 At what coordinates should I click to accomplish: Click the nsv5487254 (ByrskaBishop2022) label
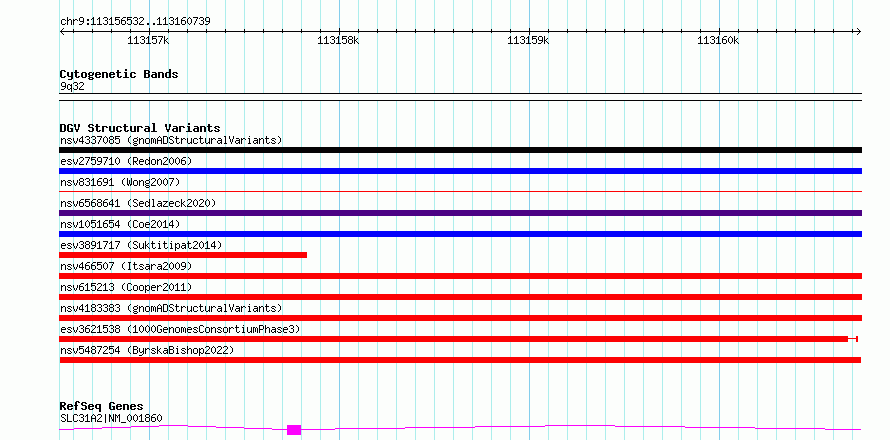(x=147, y=350)
